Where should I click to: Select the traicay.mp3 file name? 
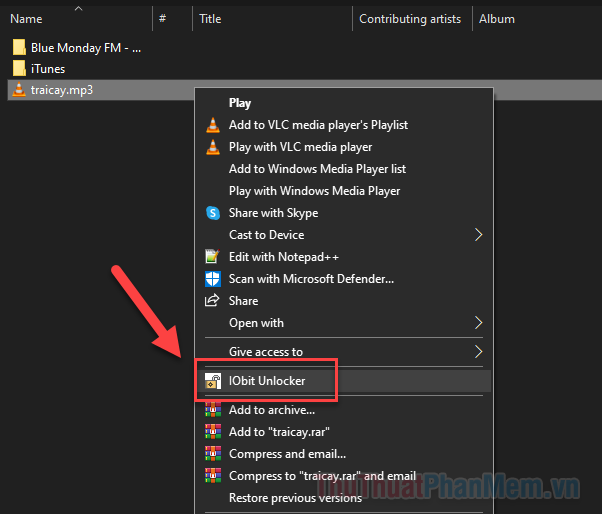62,90
